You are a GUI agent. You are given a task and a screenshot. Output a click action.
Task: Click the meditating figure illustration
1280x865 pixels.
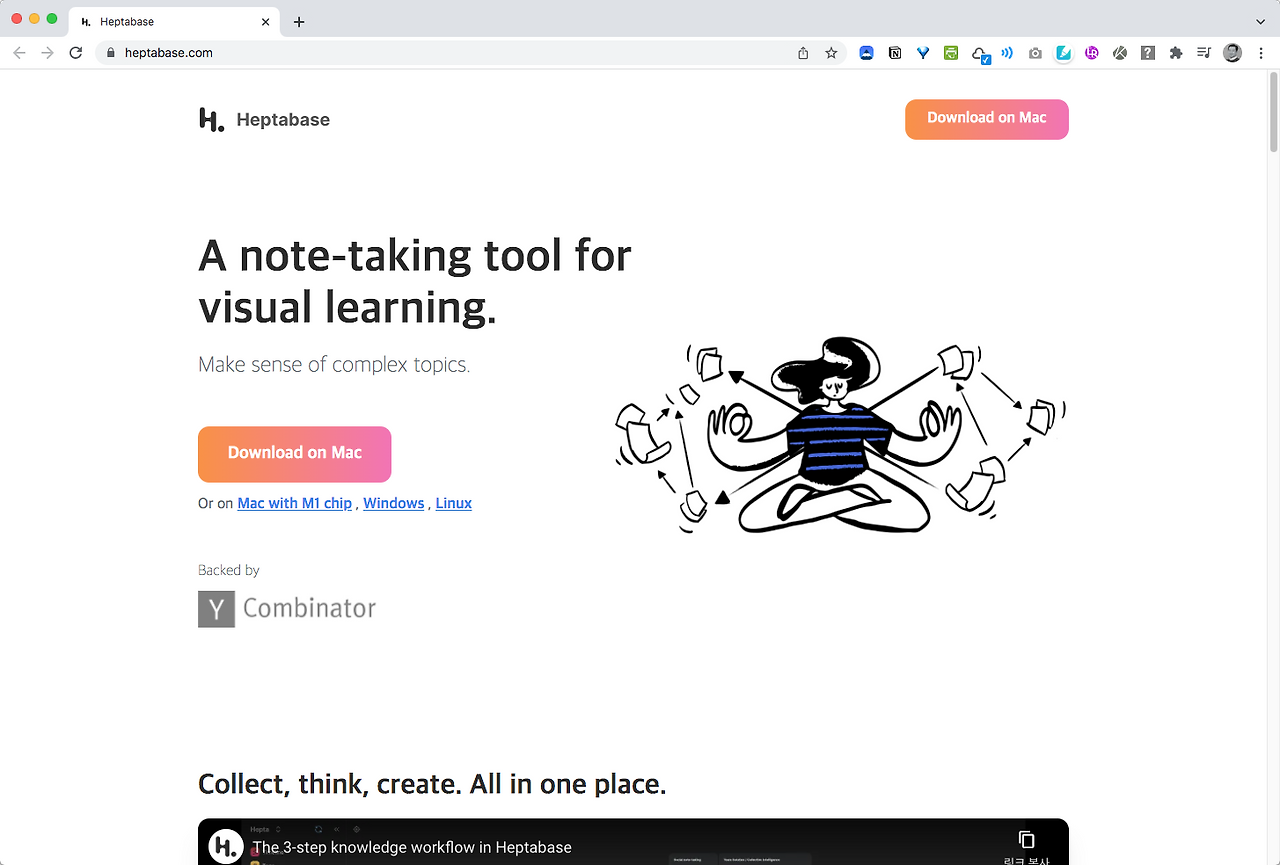point(838,436)
